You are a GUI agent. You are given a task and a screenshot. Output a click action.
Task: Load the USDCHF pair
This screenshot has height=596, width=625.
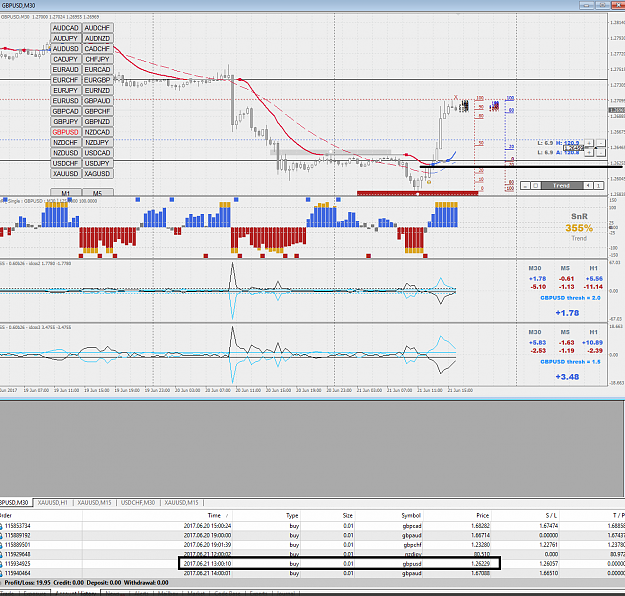[66, 163]
